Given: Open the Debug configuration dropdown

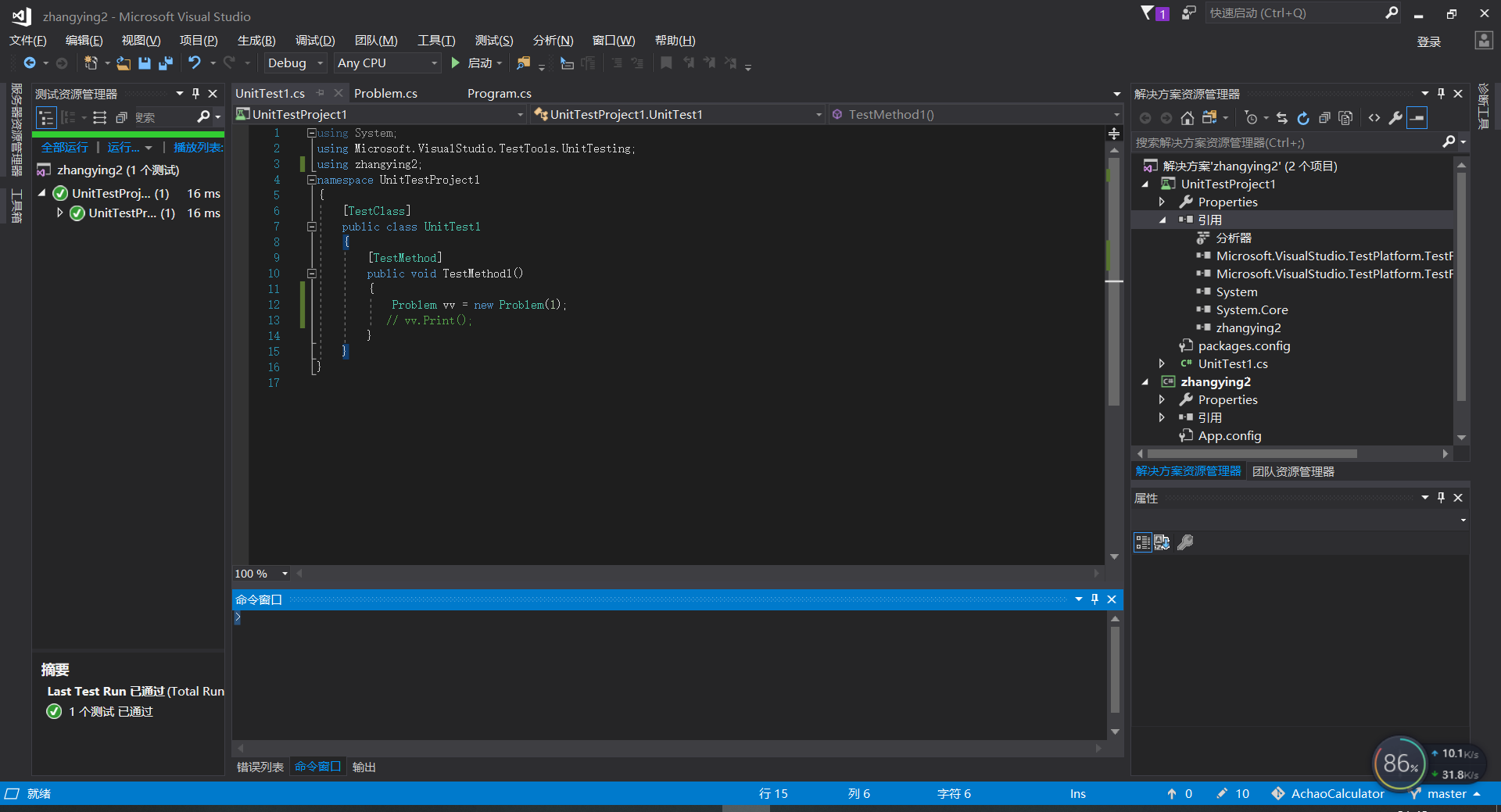Looking at the screenshot, I should (294, 63).
